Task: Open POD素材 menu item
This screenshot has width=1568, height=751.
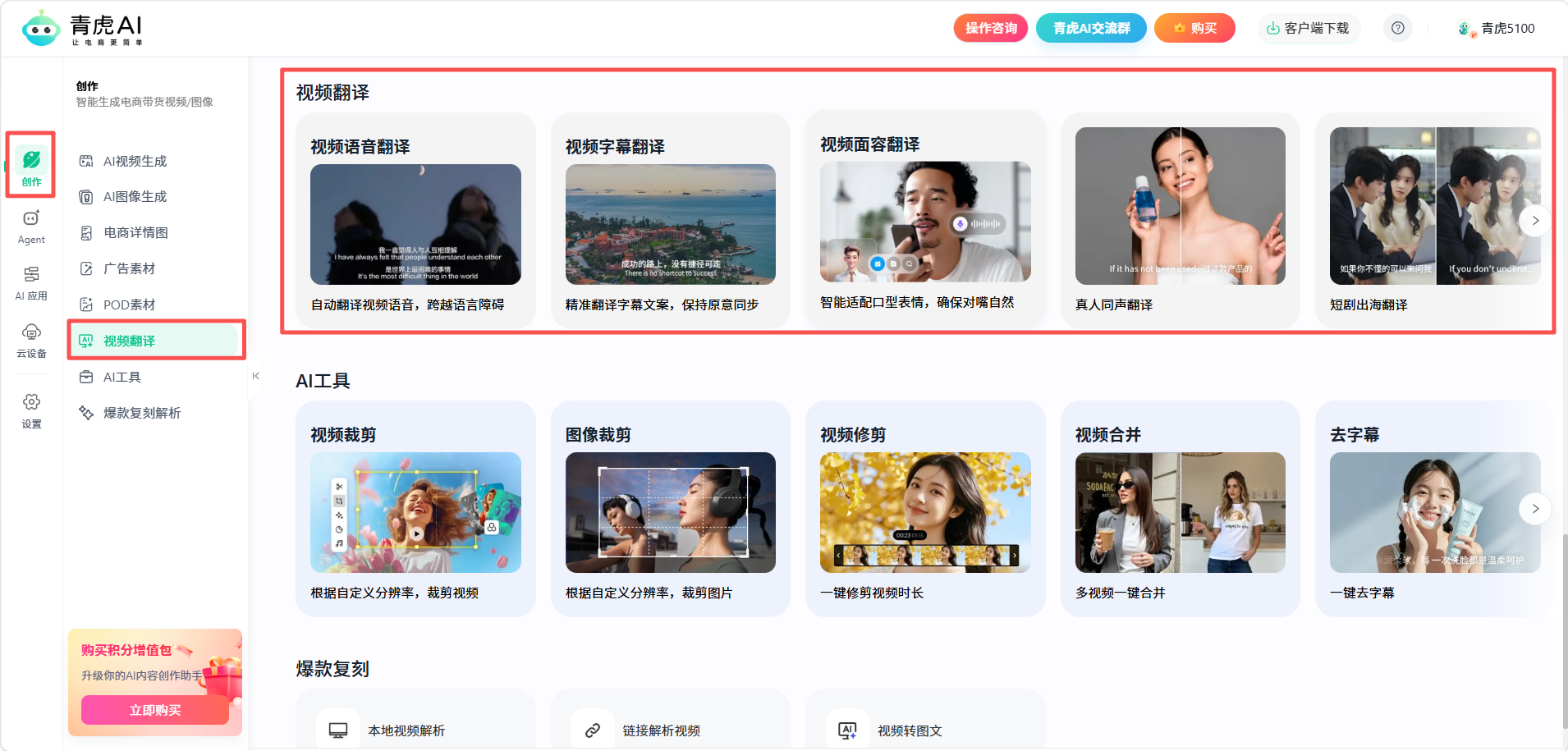Action: [154, 305]
